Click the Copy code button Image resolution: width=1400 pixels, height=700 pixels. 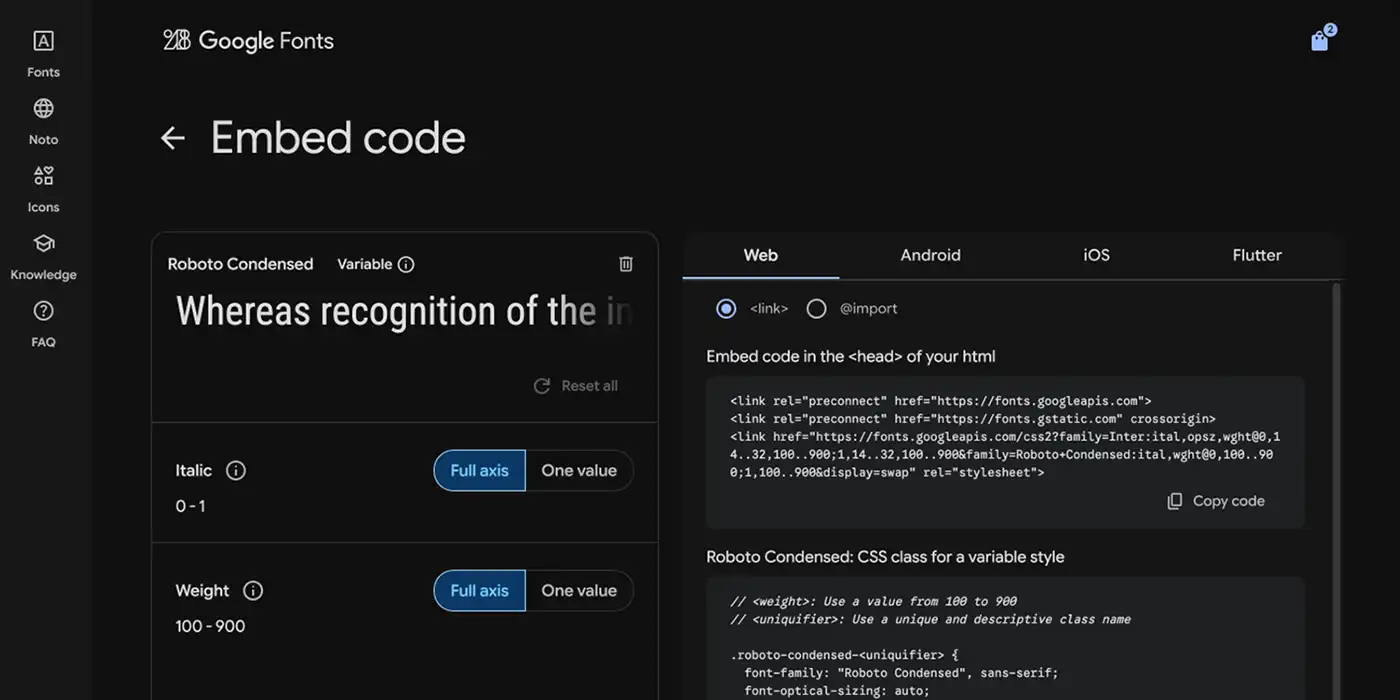(x=1216, y=501)
